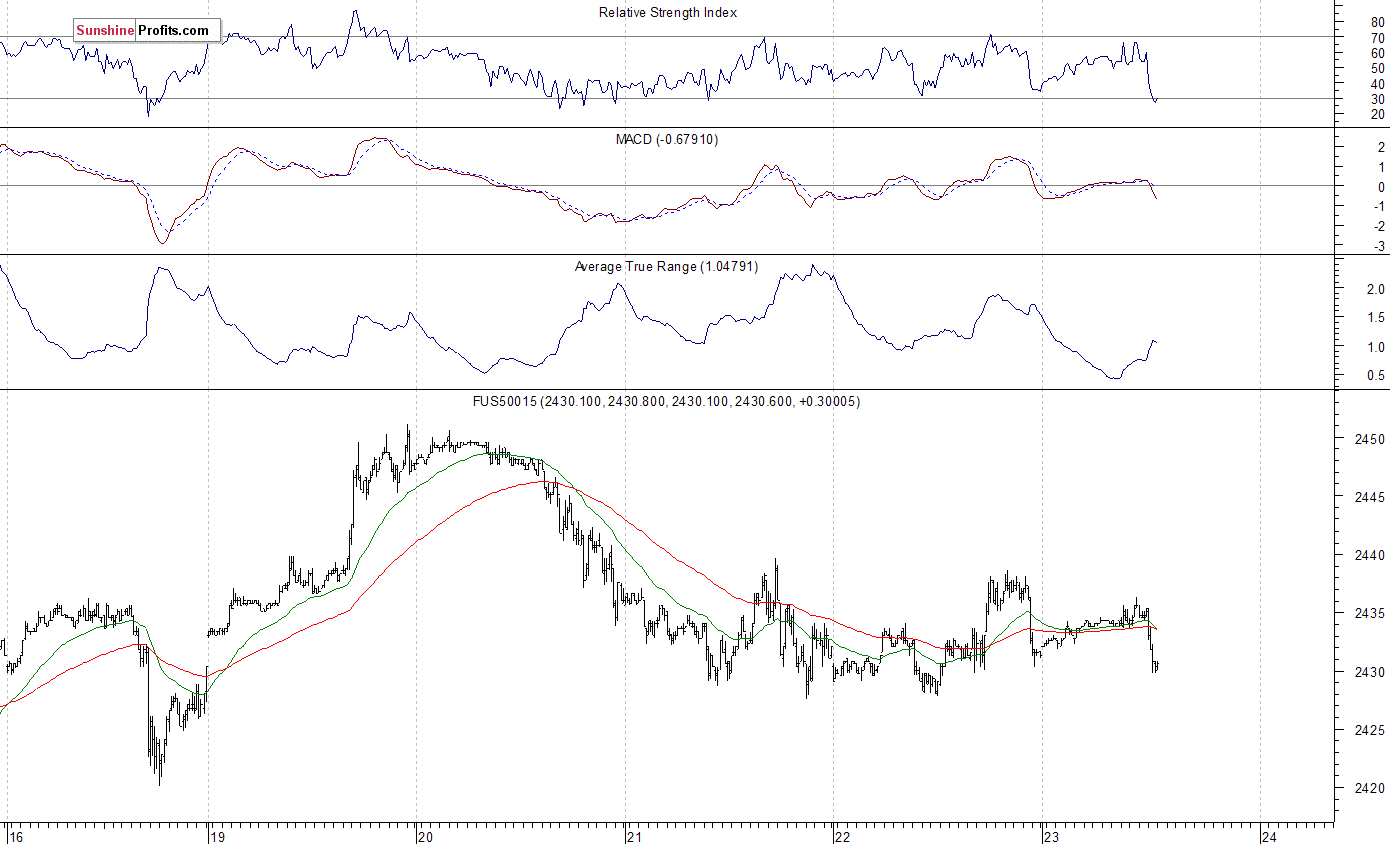Screen dimensions: 1390x844
Task: Click the 50 value on the RSI axis
Action: (1378, 68)
